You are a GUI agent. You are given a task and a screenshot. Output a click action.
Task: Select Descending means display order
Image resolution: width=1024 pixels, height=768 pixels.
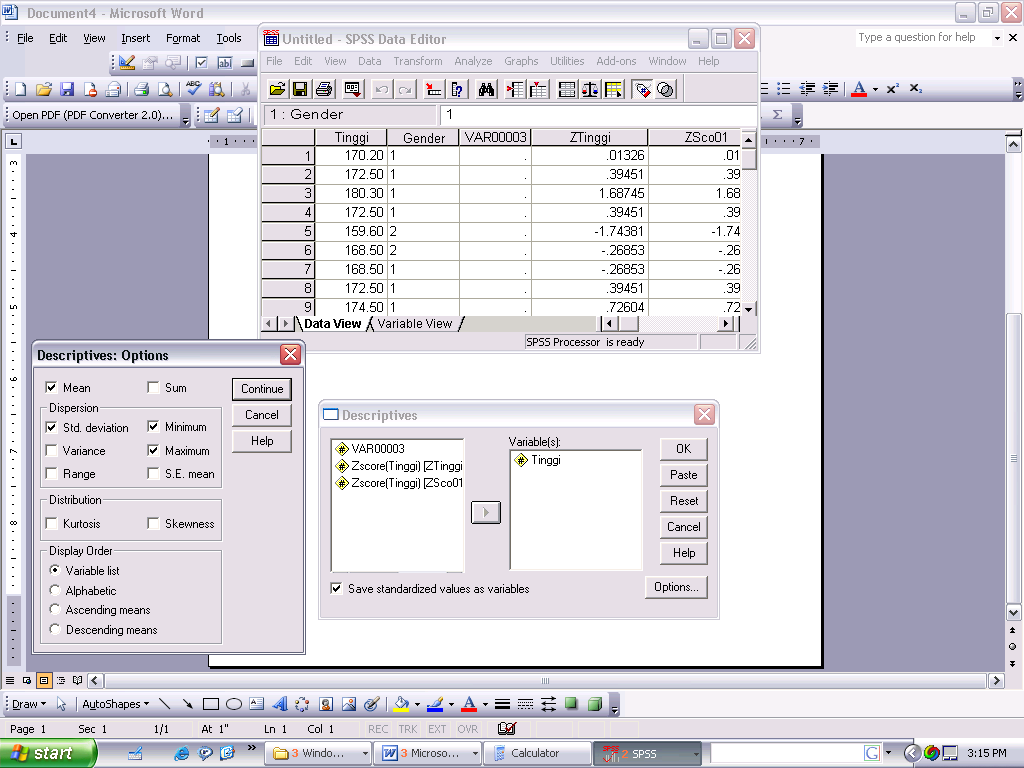55,630
